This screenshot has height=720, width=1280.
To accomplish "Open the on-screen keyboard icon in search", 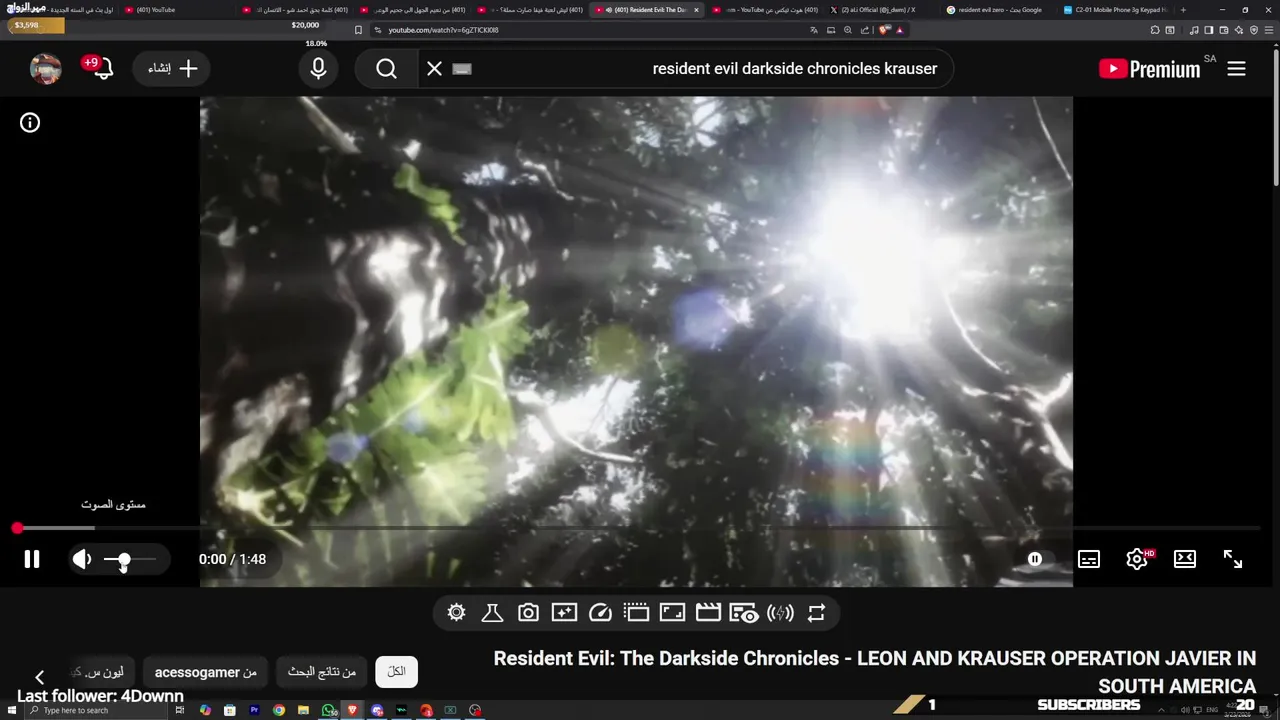I will pos(461,69).
